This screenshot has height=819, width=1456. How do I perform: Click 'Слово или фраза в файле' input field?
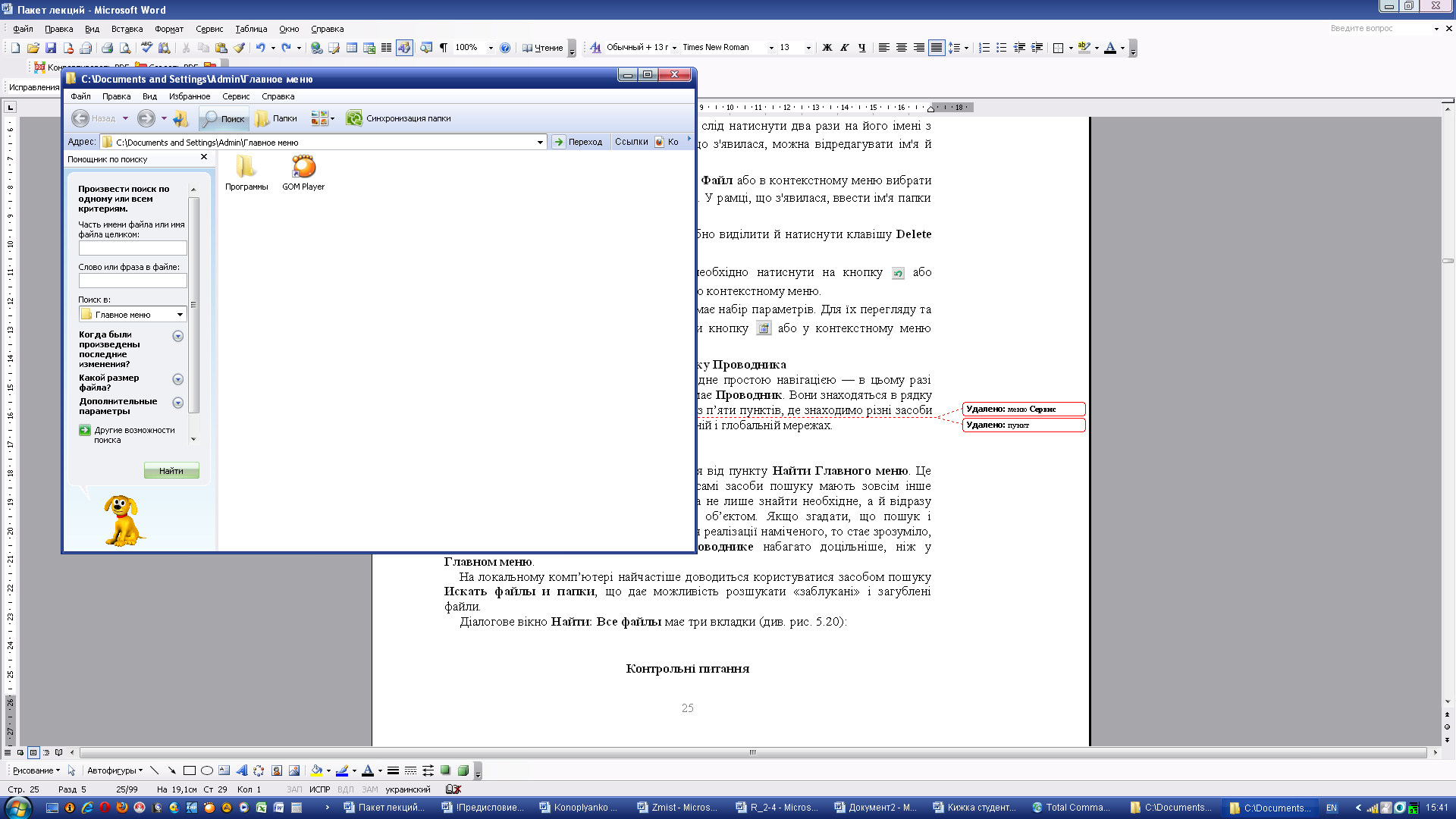(x=133, y=281)
